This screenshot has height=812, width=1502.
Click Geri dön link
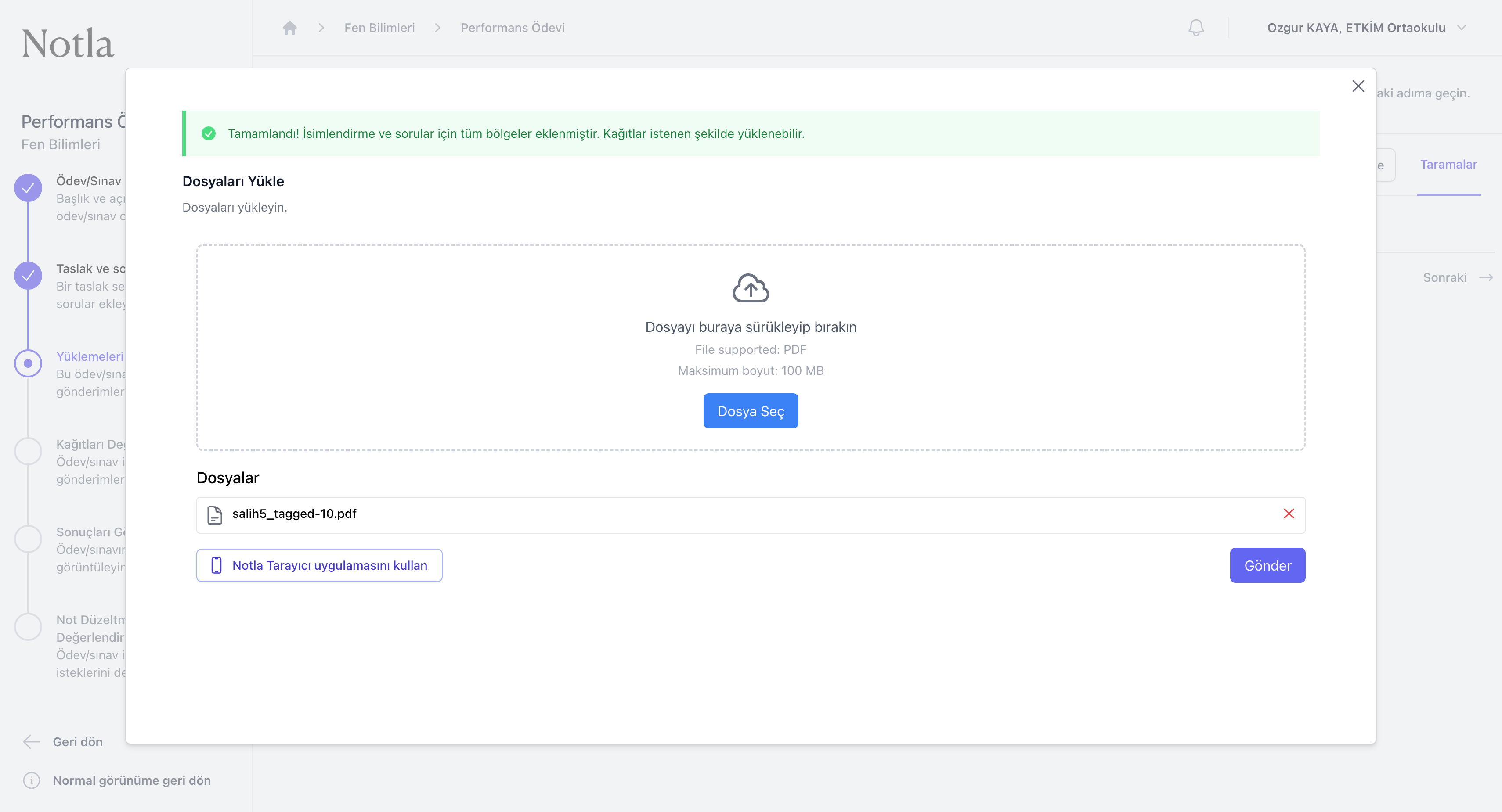coord(78,741)
